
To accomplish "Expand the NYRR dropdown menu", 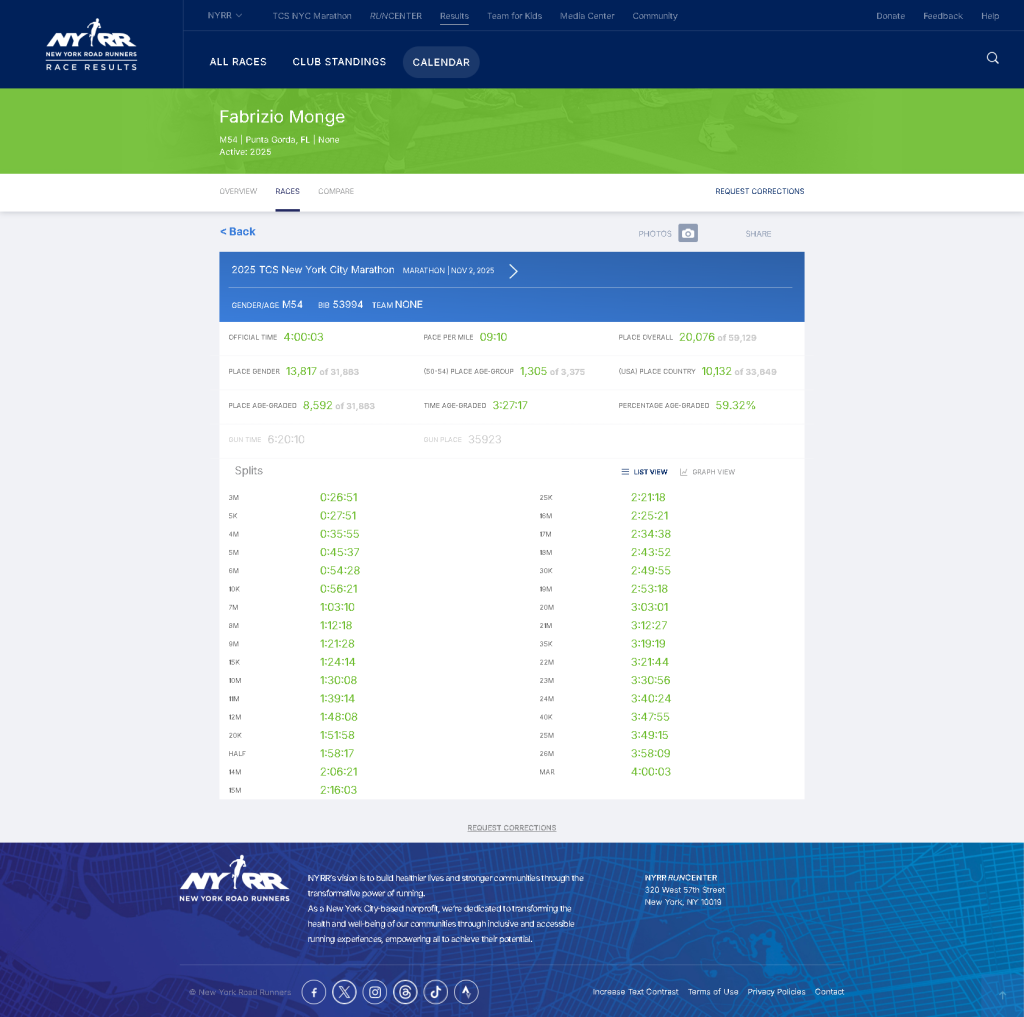I will [224, 16].
